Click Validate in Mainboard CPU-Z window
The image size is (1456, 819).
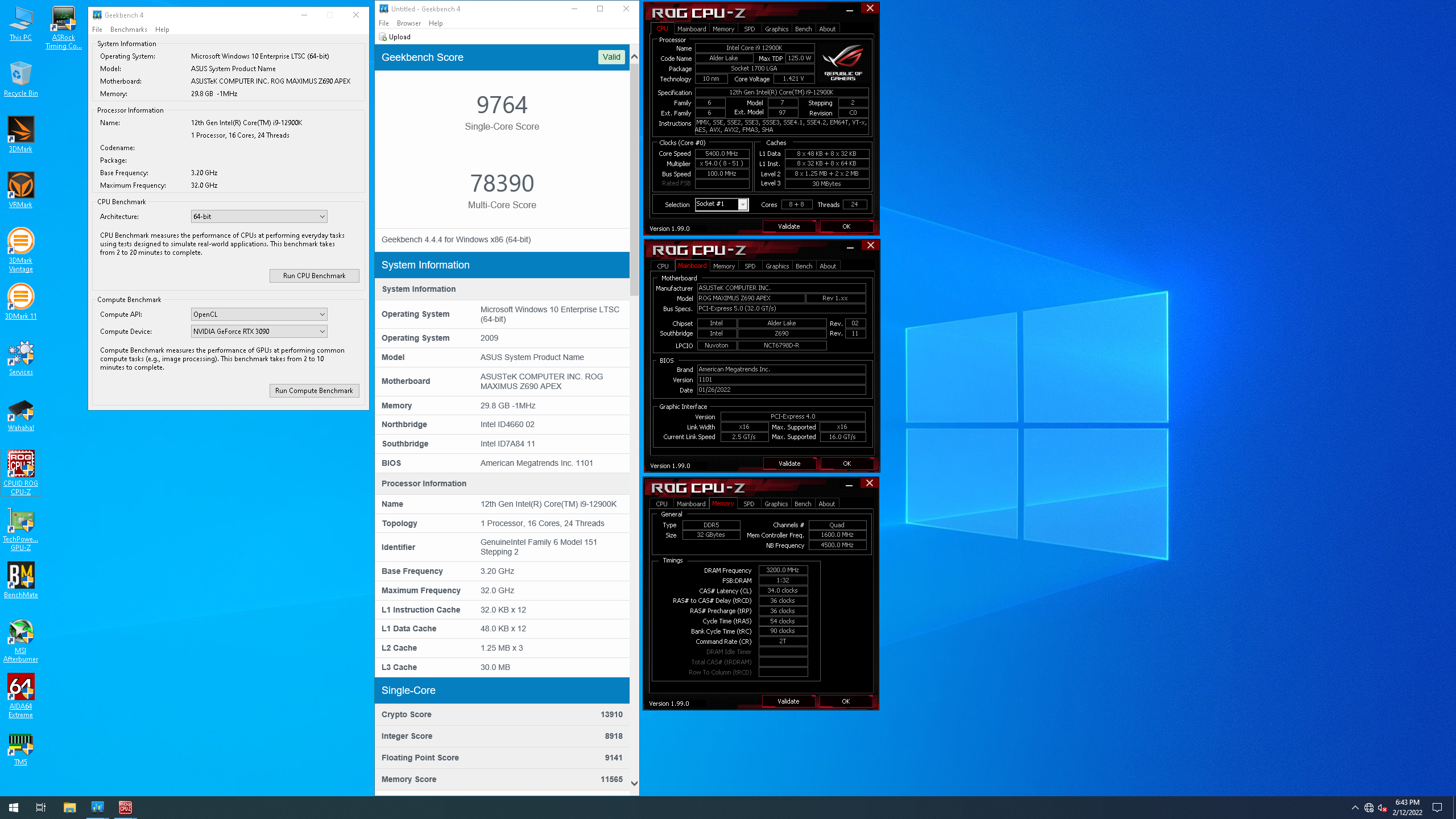click(789, 464)
